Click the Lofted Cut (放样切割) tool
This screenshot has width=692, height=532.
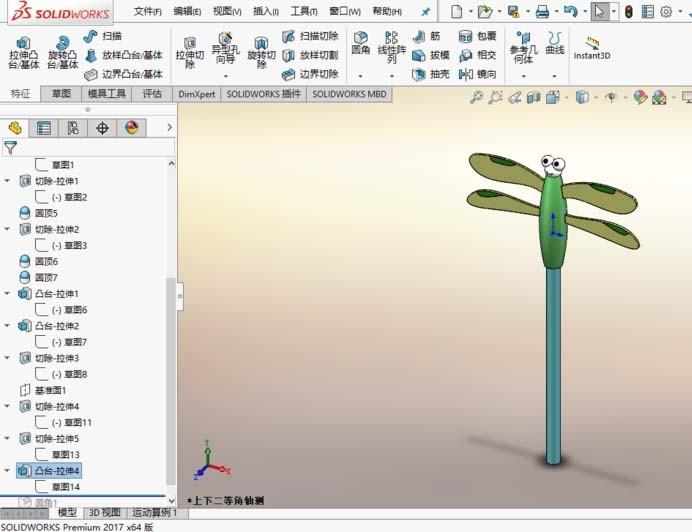[310, 55]
